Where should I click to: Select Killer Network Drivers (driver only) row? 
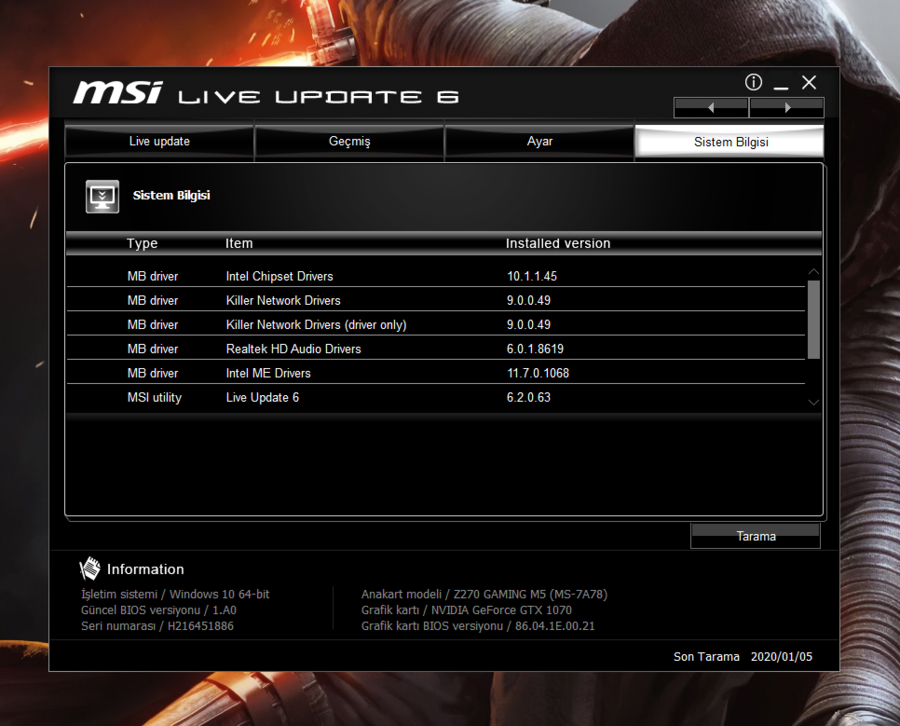(436, 324)
